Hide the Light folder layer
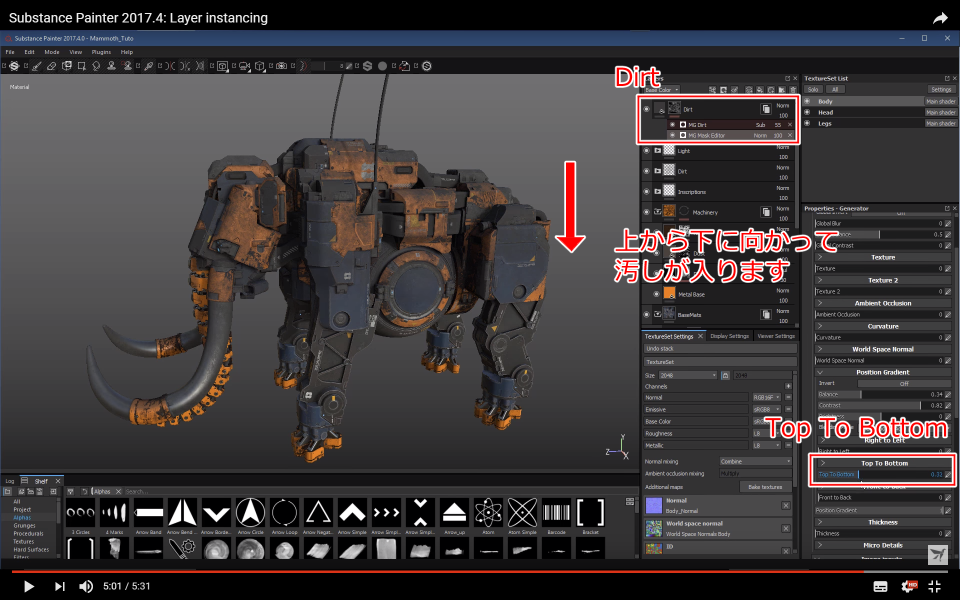This screenshot has width=960, height=600. coord(647,151)
